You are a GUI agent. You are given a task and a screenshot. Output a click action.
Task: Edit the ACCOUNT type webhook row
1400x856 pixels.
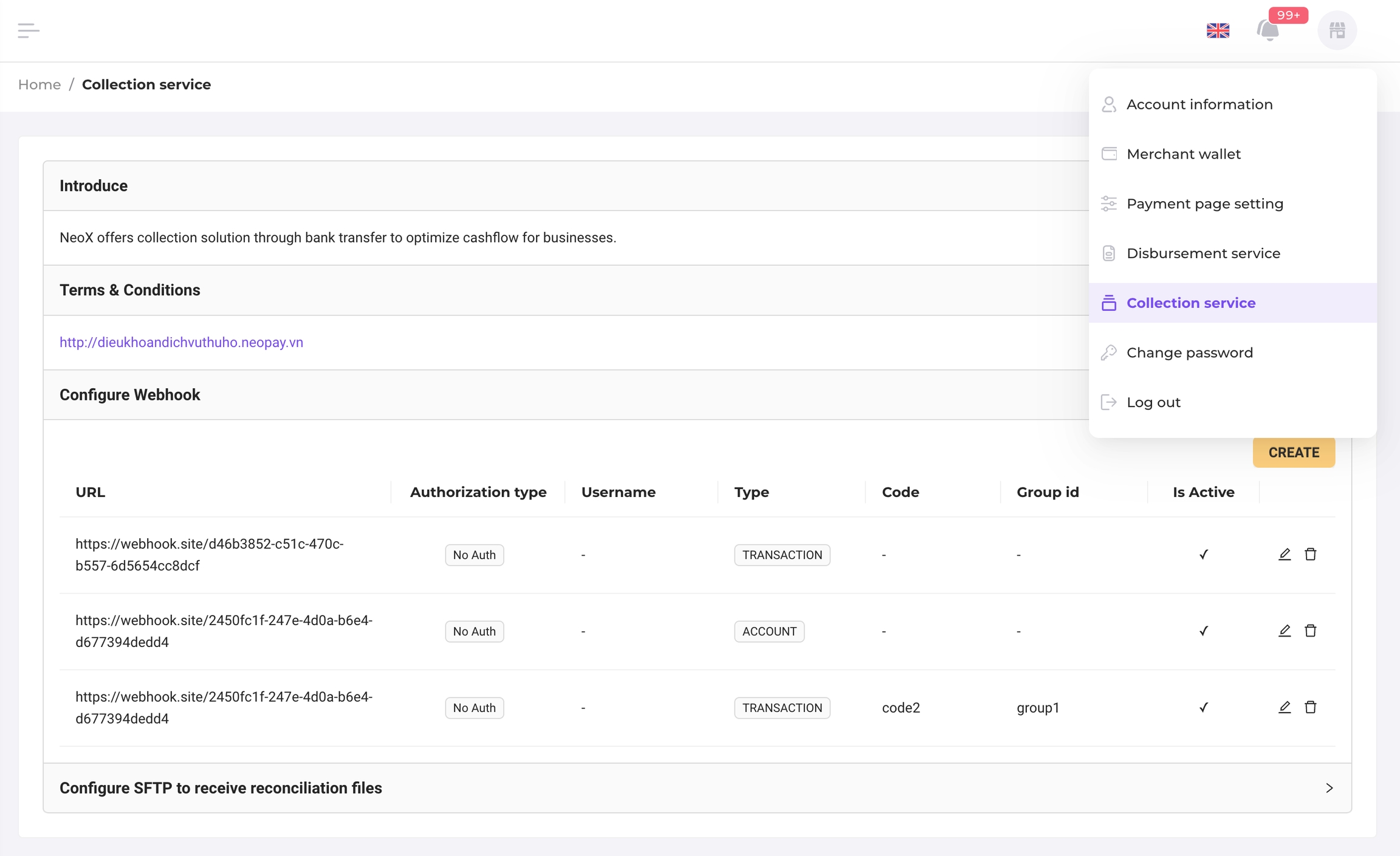[1284, 631]
